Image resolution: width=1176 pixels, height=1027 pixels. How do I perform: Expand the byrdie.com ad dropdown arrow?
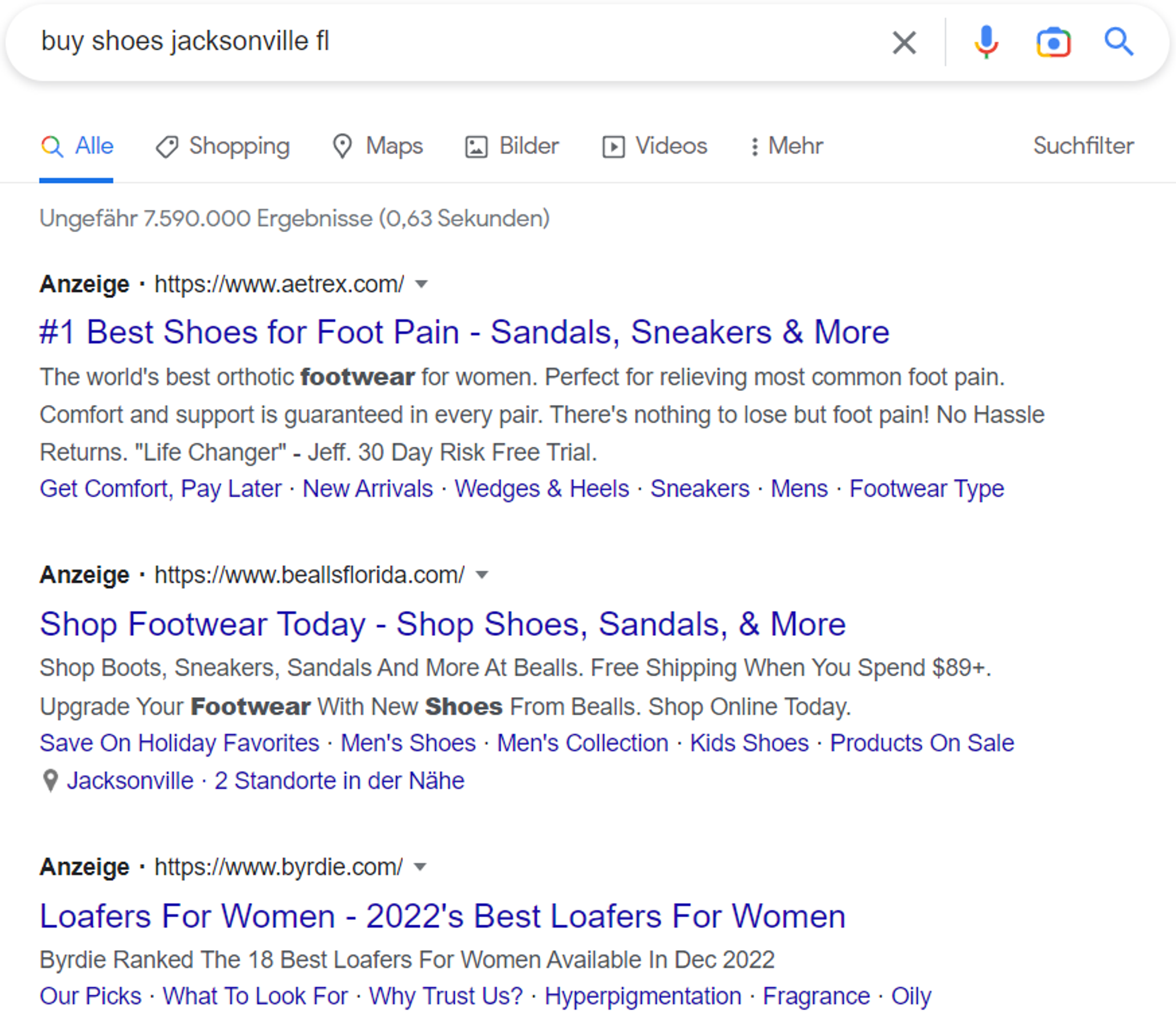(x=420, y=867)
